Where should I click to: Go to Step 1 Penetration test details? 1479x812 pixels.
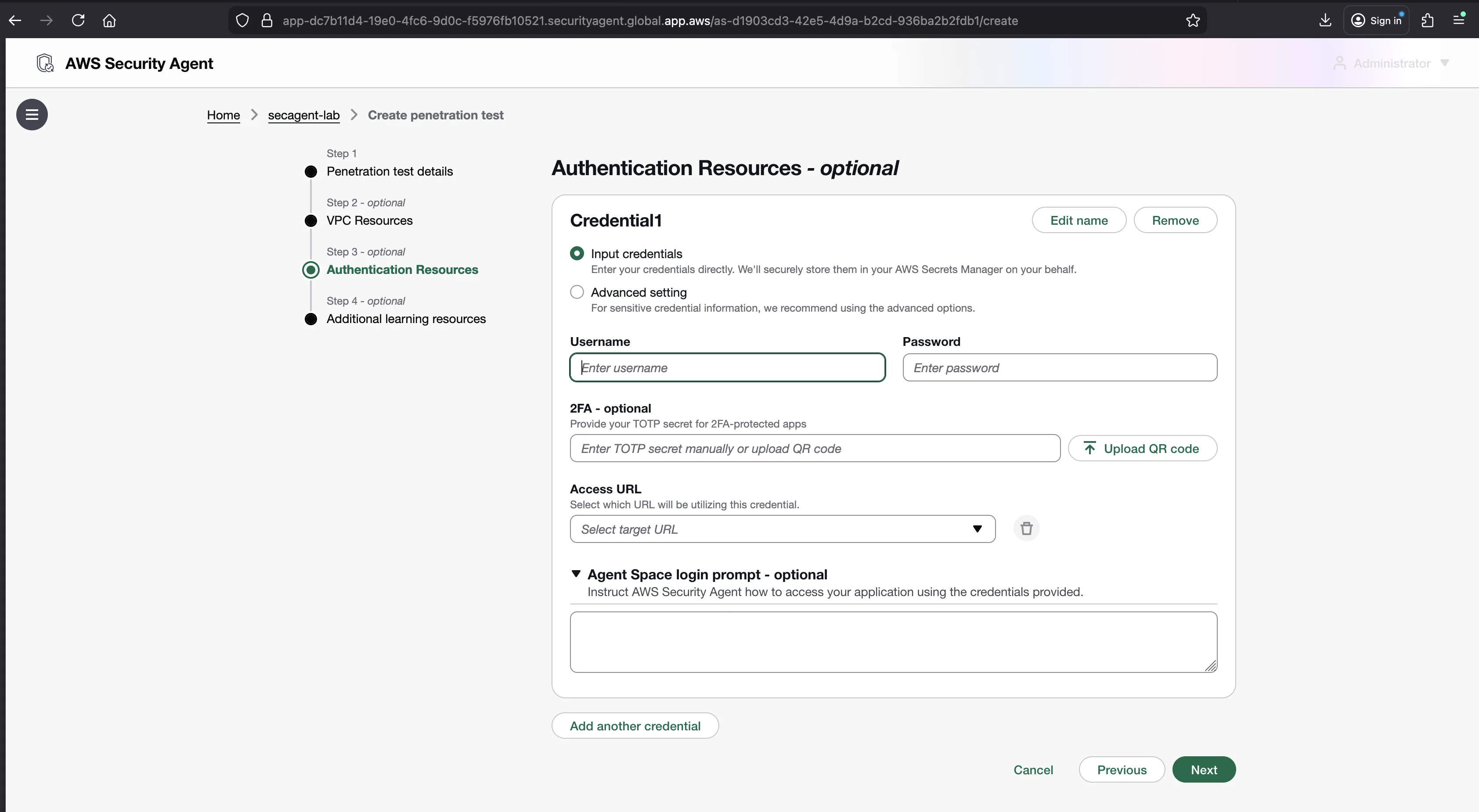click(389, 171)
